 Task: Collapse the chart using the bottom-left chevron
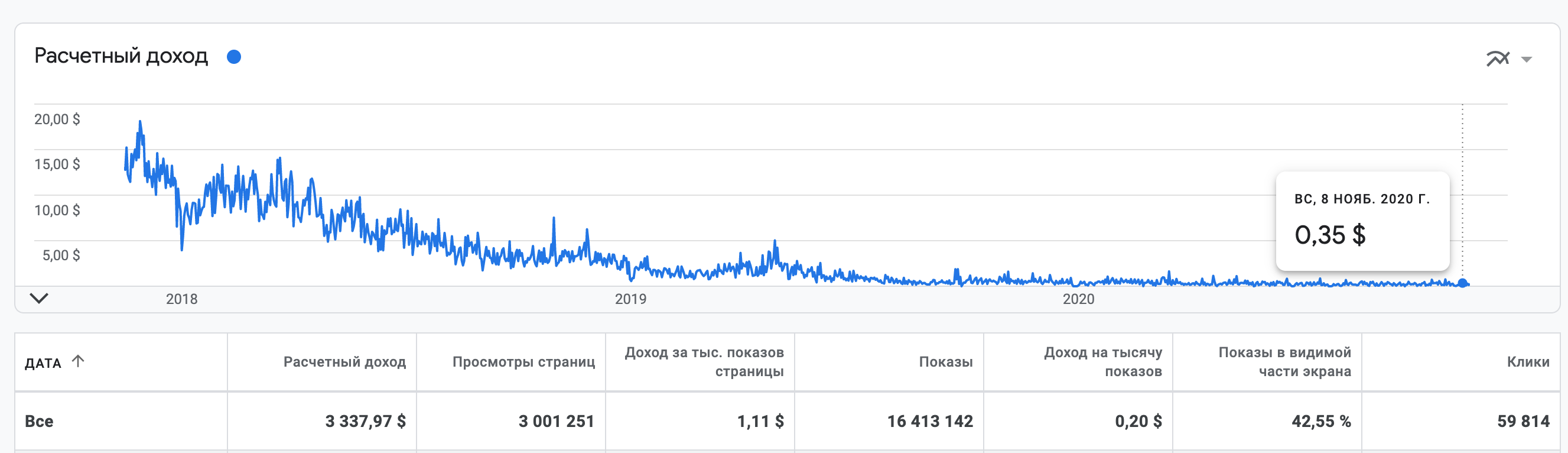(x=39, y=298)
